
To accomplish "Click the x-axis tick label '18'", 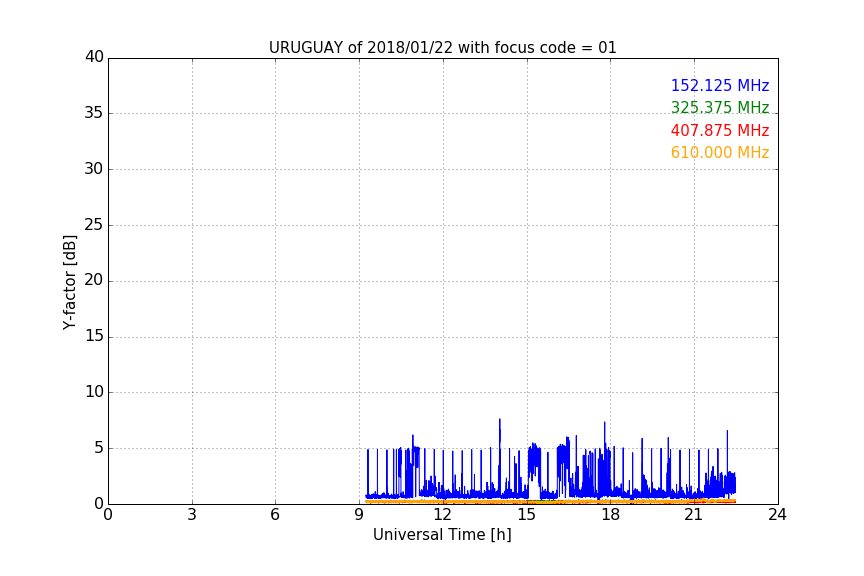I will coord(611,515).
